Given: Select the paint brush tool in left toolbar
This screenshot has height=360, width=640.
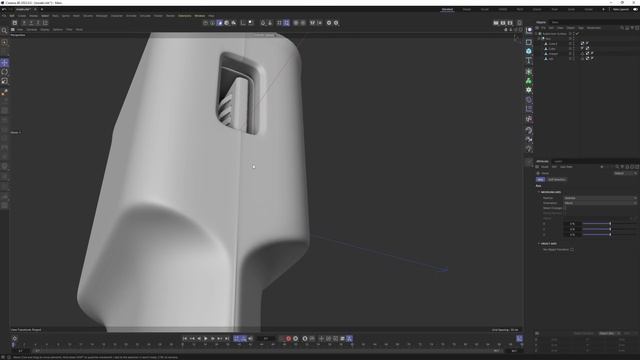Looking at the screenshot, I should [4, 93].
